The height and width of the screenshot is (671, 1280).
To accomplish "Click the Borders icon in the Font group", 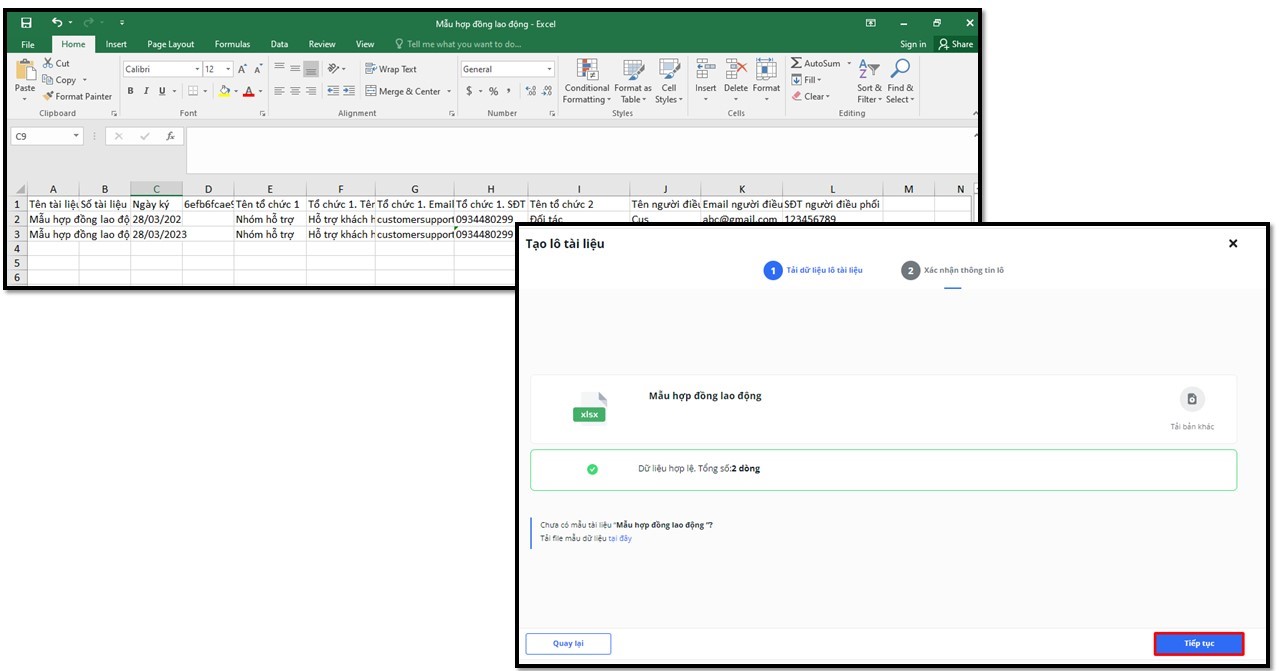I will point(193,91).
